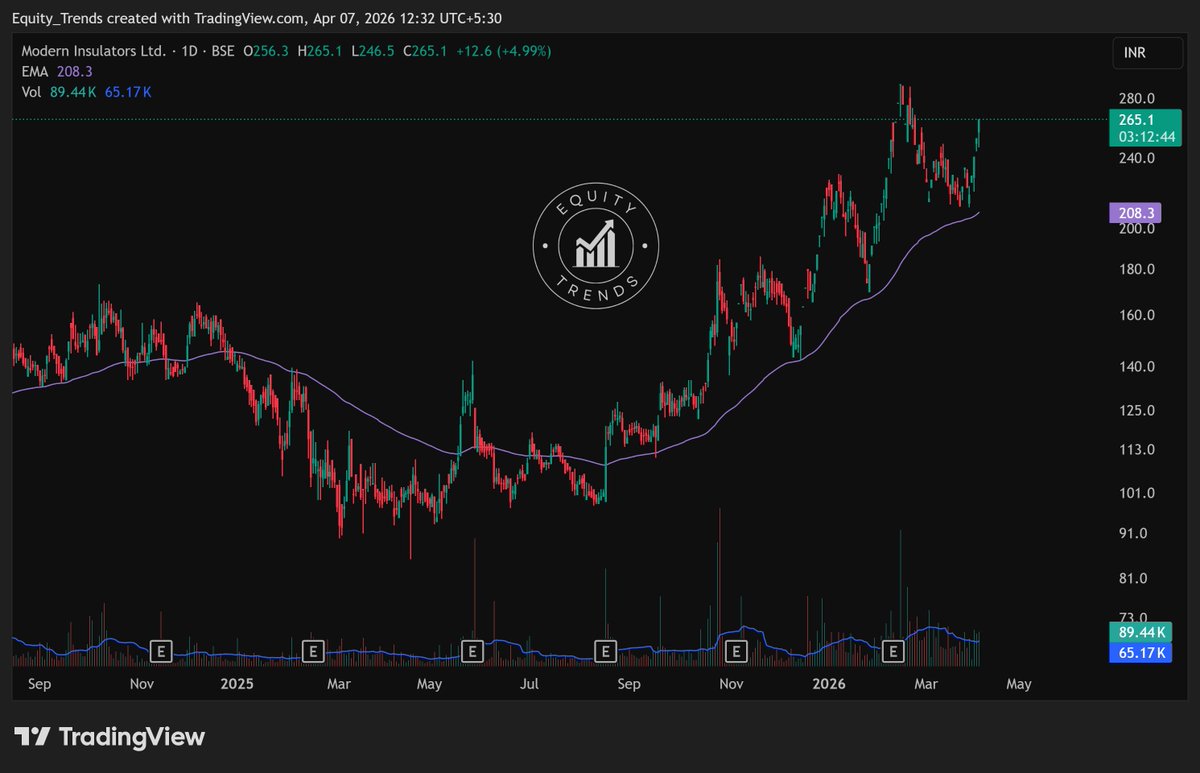The width and height of the screenshot is (1200, 773).
Task: Click the 180.0 price axis label
Action: (x=1137, y=269)
